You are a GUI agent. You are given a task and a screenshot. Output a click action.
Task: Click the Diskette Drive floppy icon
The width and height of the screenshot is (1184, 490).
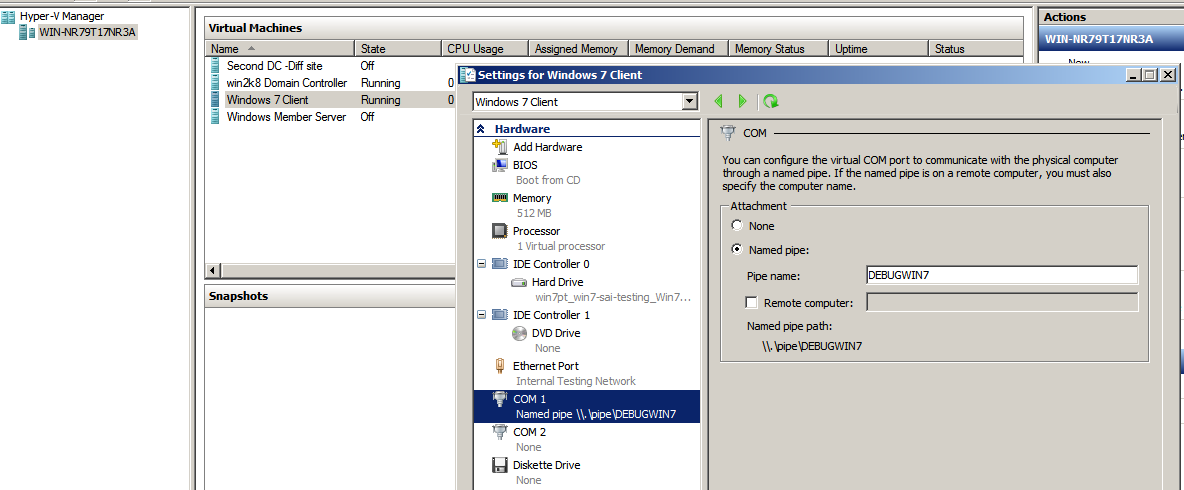click(x=500, y=465)
